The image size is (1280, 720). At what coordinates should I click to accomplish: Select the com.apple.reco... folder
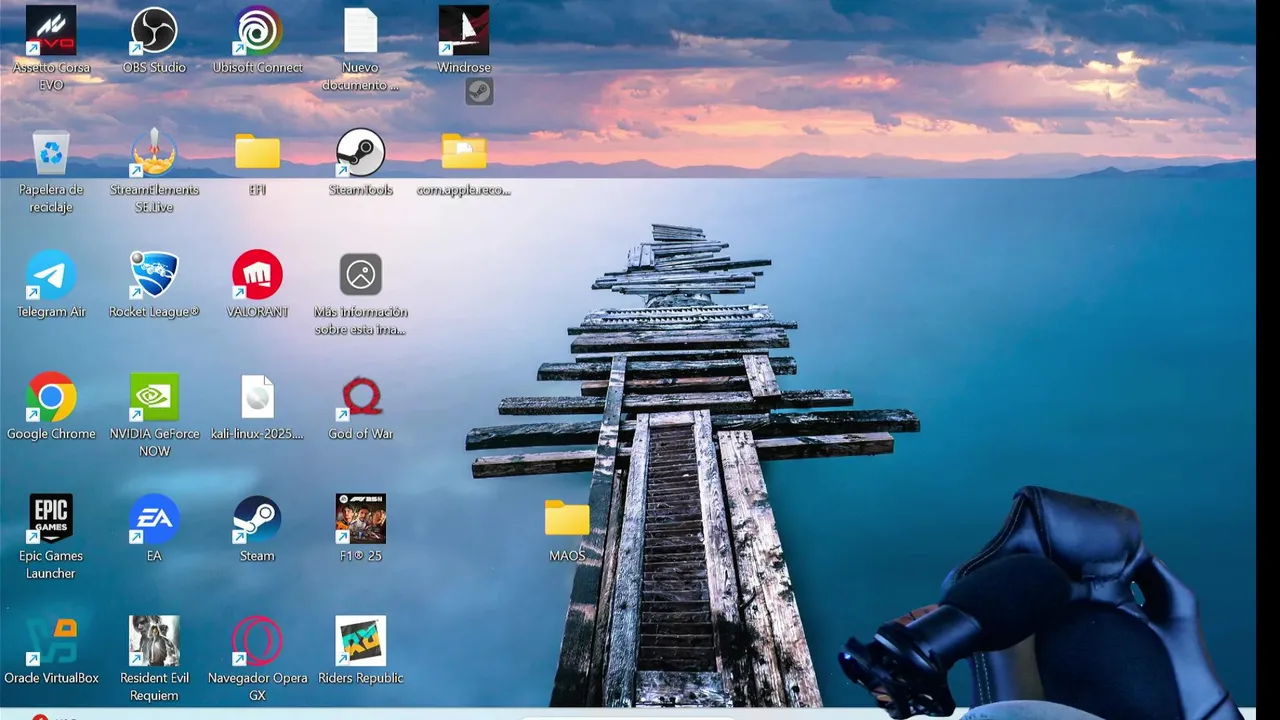click(464, 152)
